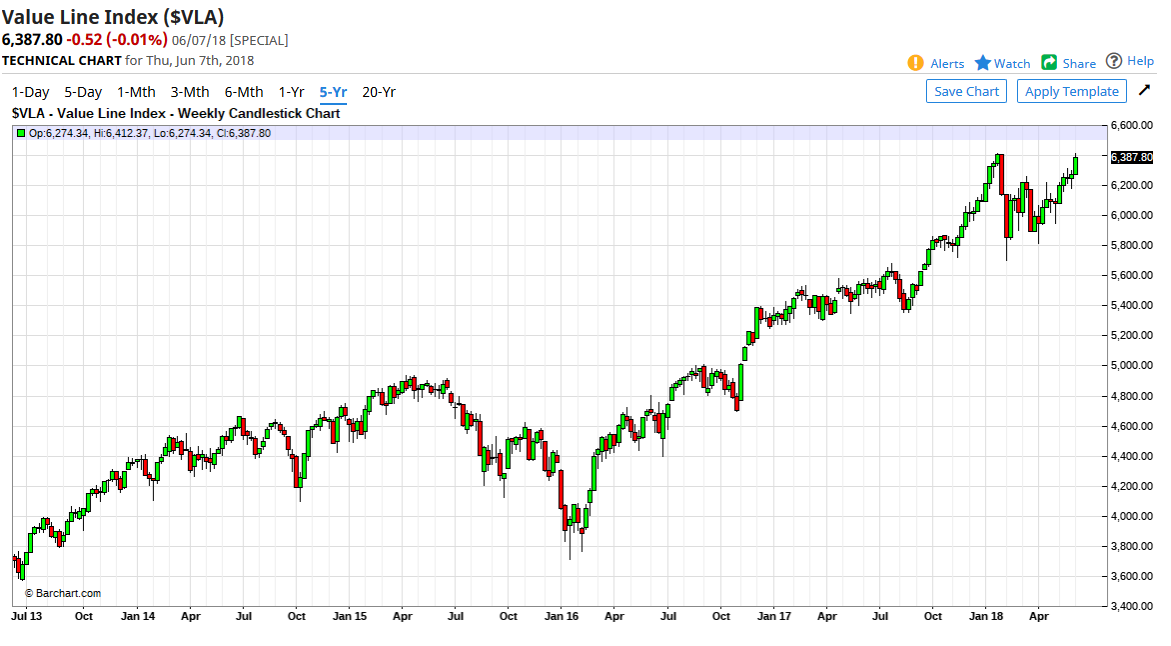Show the 20-Yr chart period
1171x646 pixels.
(x=379, y=92)
